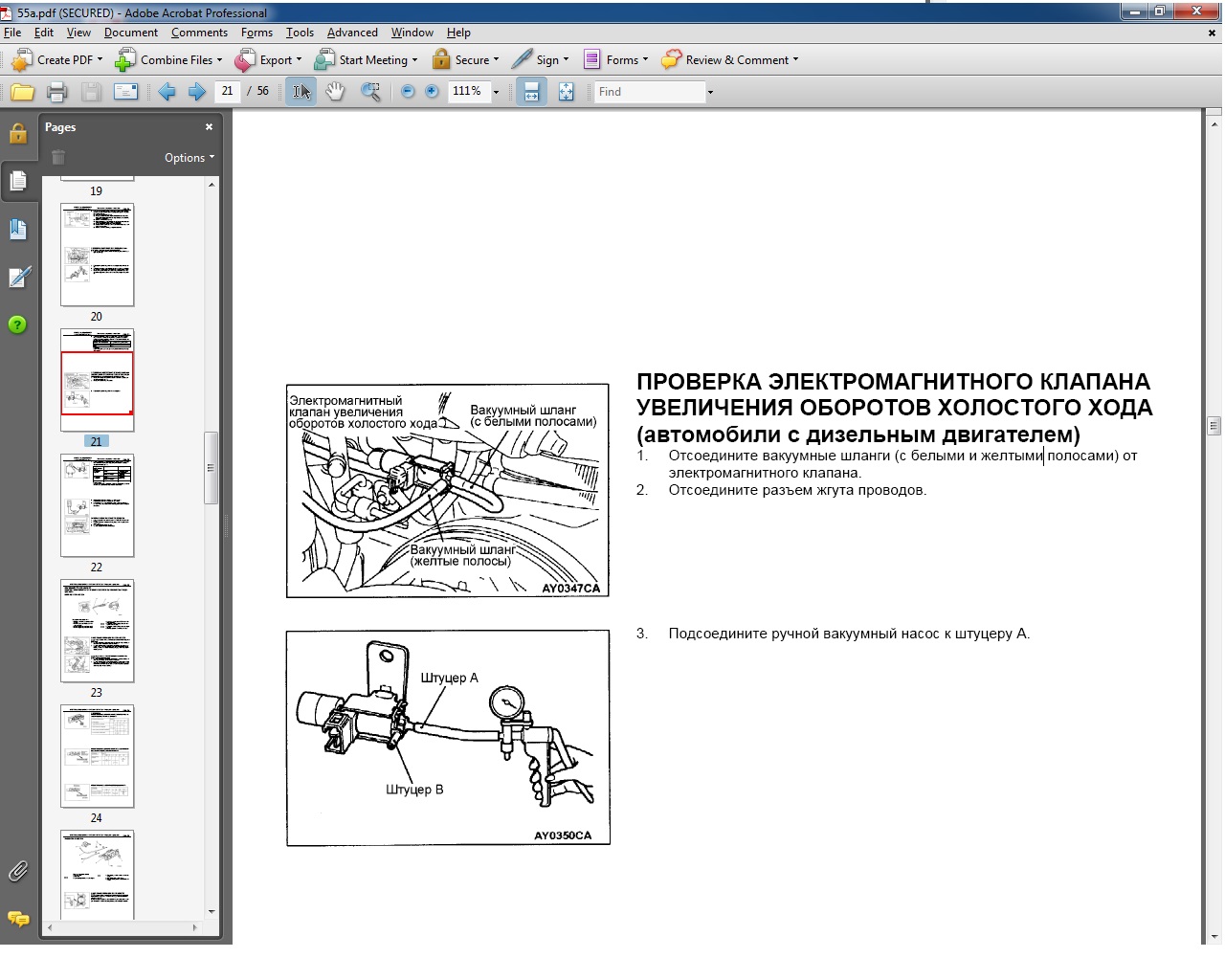
Task: Open the Bookmarks panel icon
Action: point(18,229)
